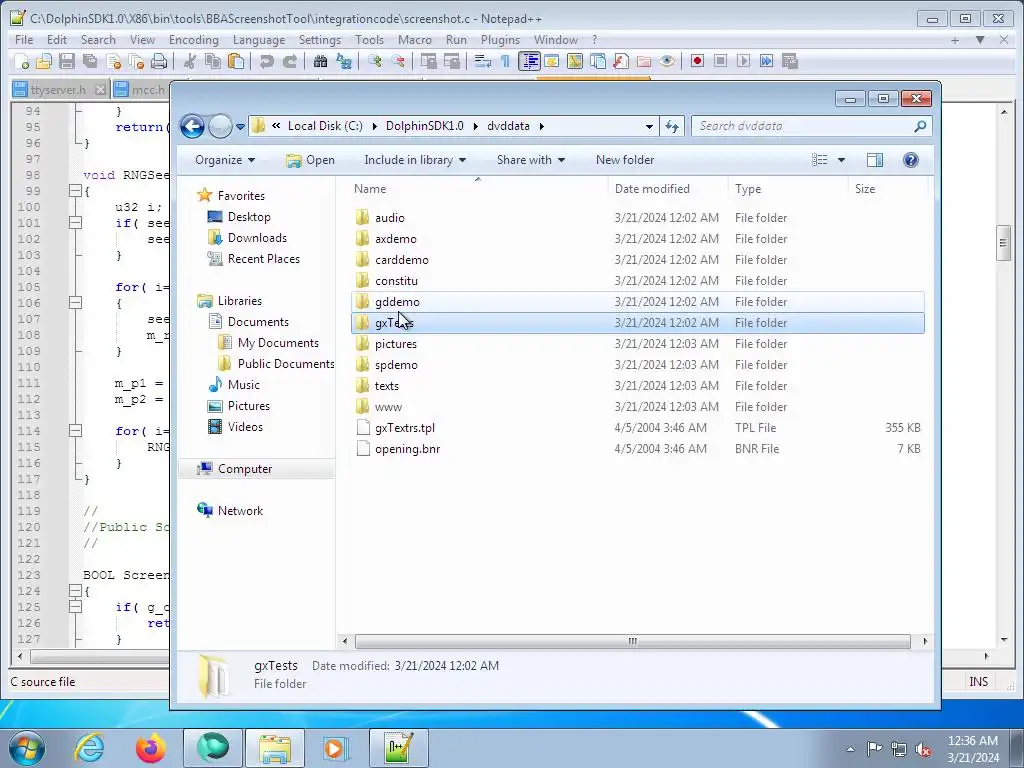Click the Open file icon in Notepad++ toolbar
1024x768 pixels.
(x=44, y=61)
